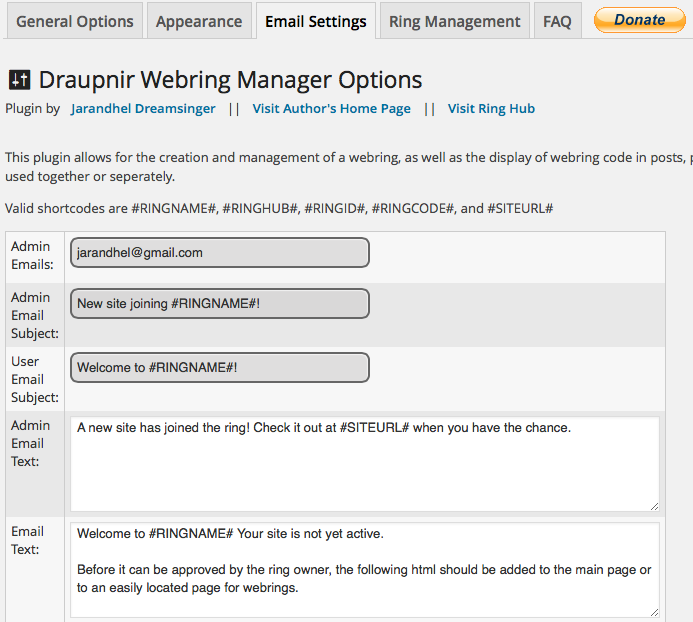This screenshot has height=622, width=693.
Task: Click inside the Email Text textarea
Action: 365,569
